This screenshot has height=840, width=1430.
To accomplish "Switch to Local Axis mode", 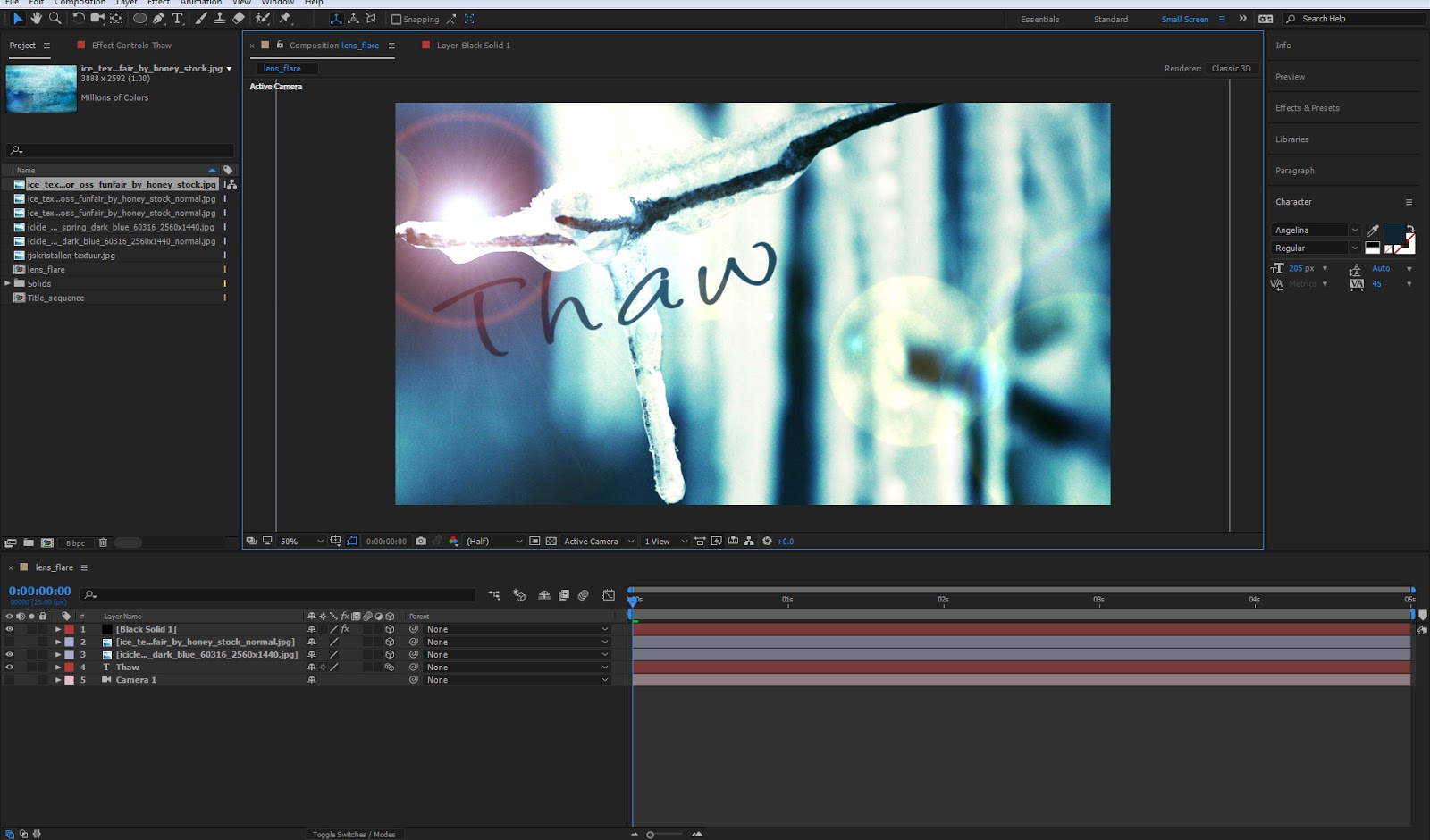I will [x=336, y=19].
